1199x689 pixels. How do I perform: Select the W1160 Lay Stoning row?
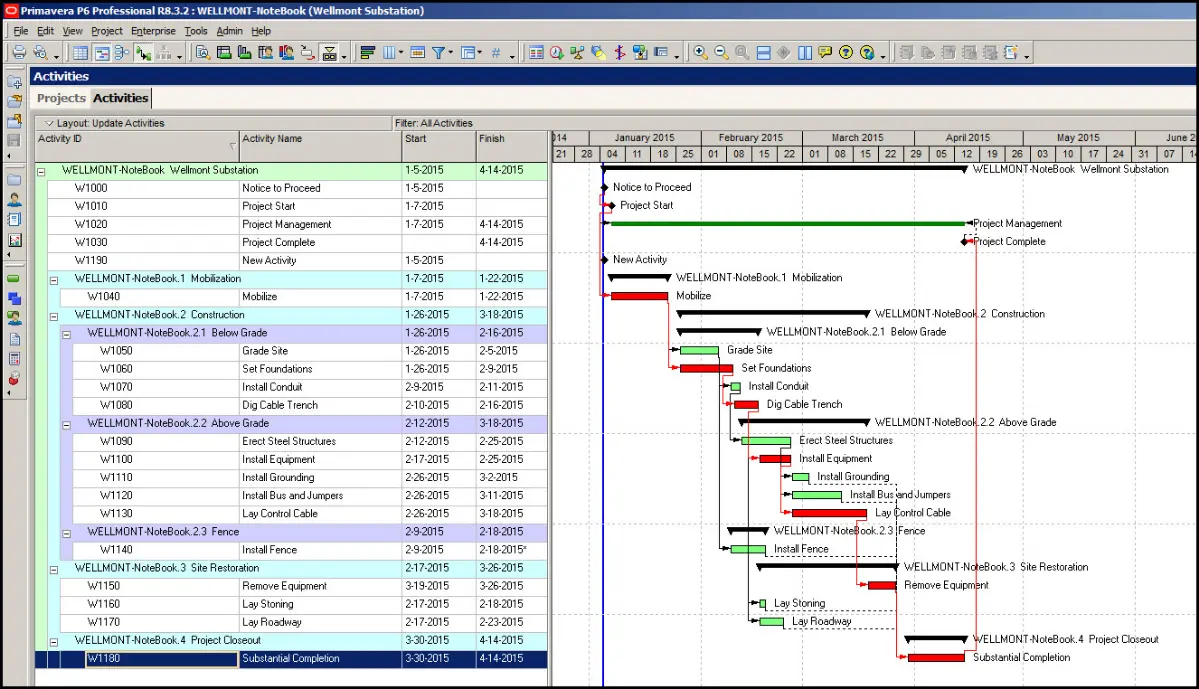(x=304, y=604)
